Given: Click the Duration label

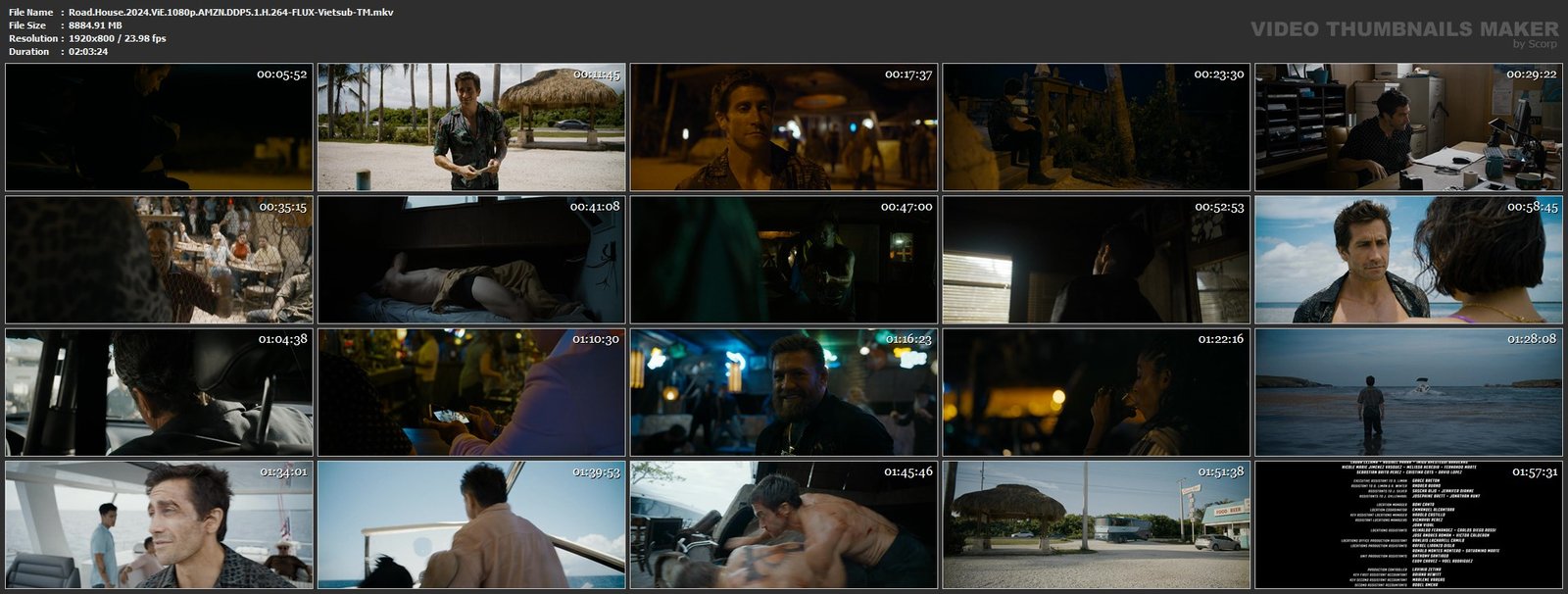Looking at the screenshot, I should coord(28,51).
